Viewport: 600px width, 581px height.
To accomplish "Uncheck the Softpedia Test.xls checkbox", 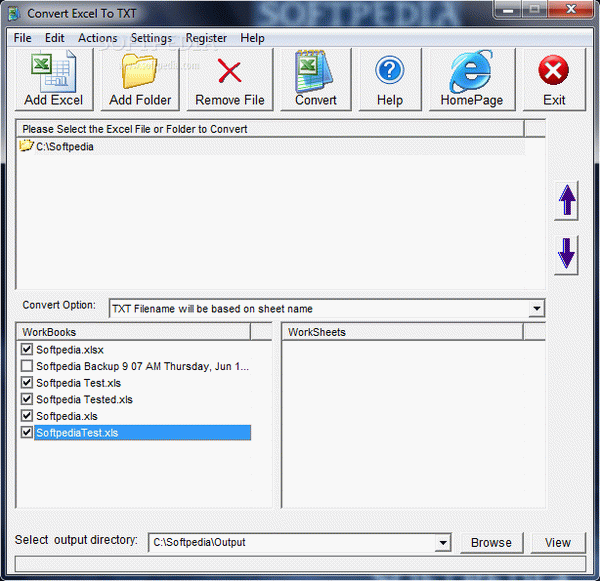I will click(x=27, y=382).
